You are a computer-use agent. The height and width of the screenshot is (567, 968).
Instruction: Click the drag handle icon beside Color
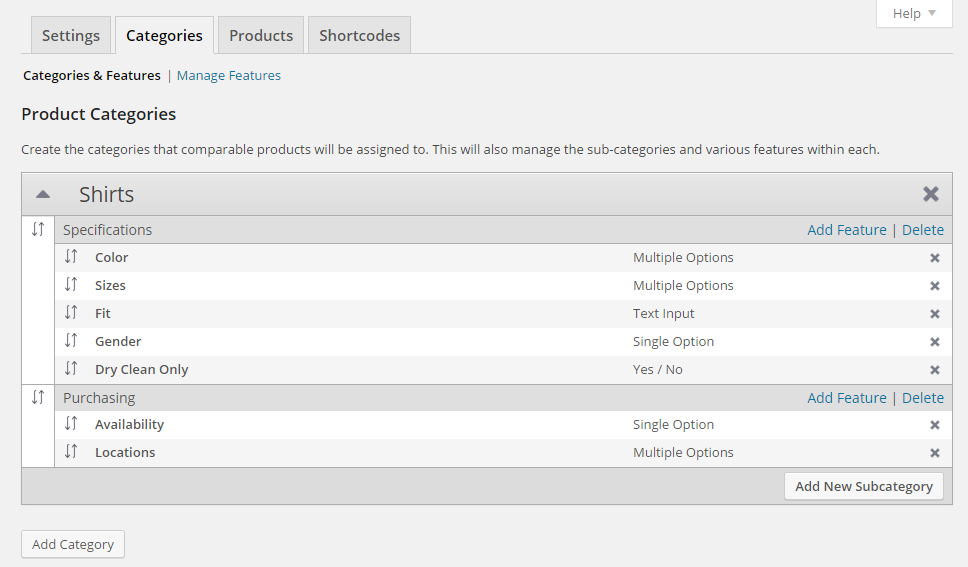tap(71, 257)
